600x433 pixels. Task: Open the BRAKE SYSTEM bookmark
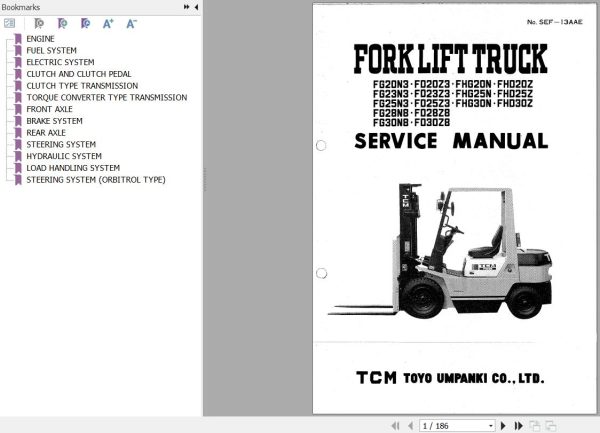point(54,121)
